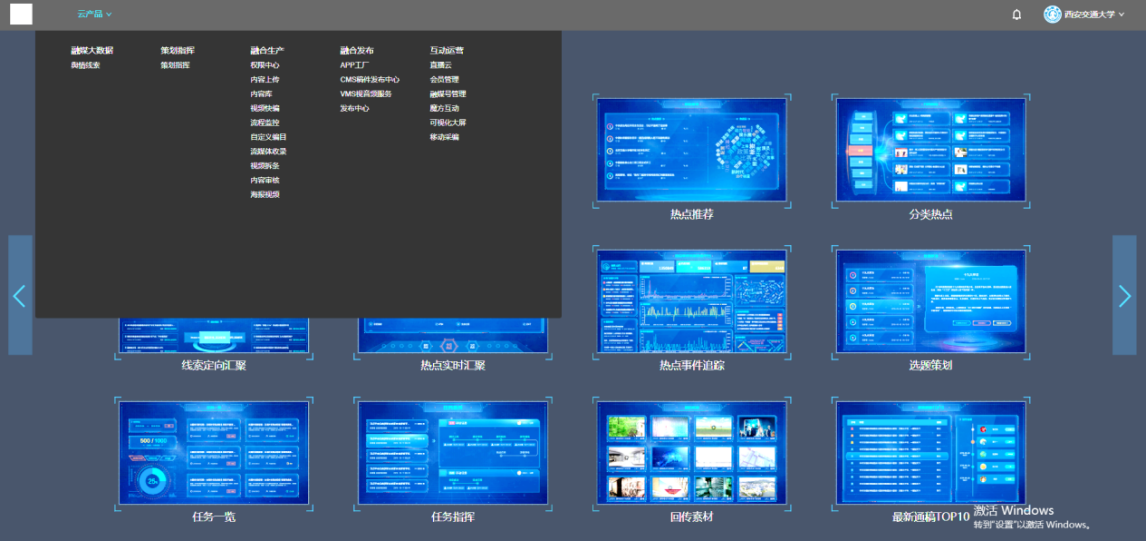This screenshot has height=541, width=1146.
Task: Select 舆情线索 from the menu
Action: pyautogui.click(x=85, y=65)
